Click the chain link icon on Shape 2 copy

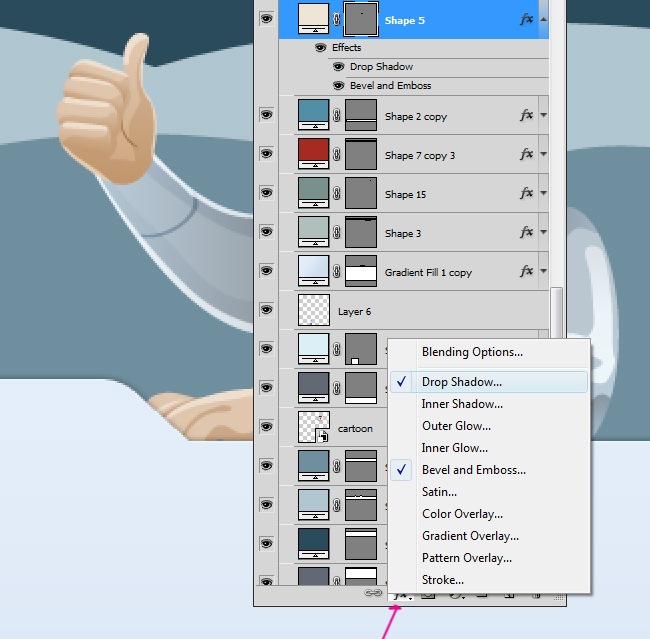(x=337, y=116)
